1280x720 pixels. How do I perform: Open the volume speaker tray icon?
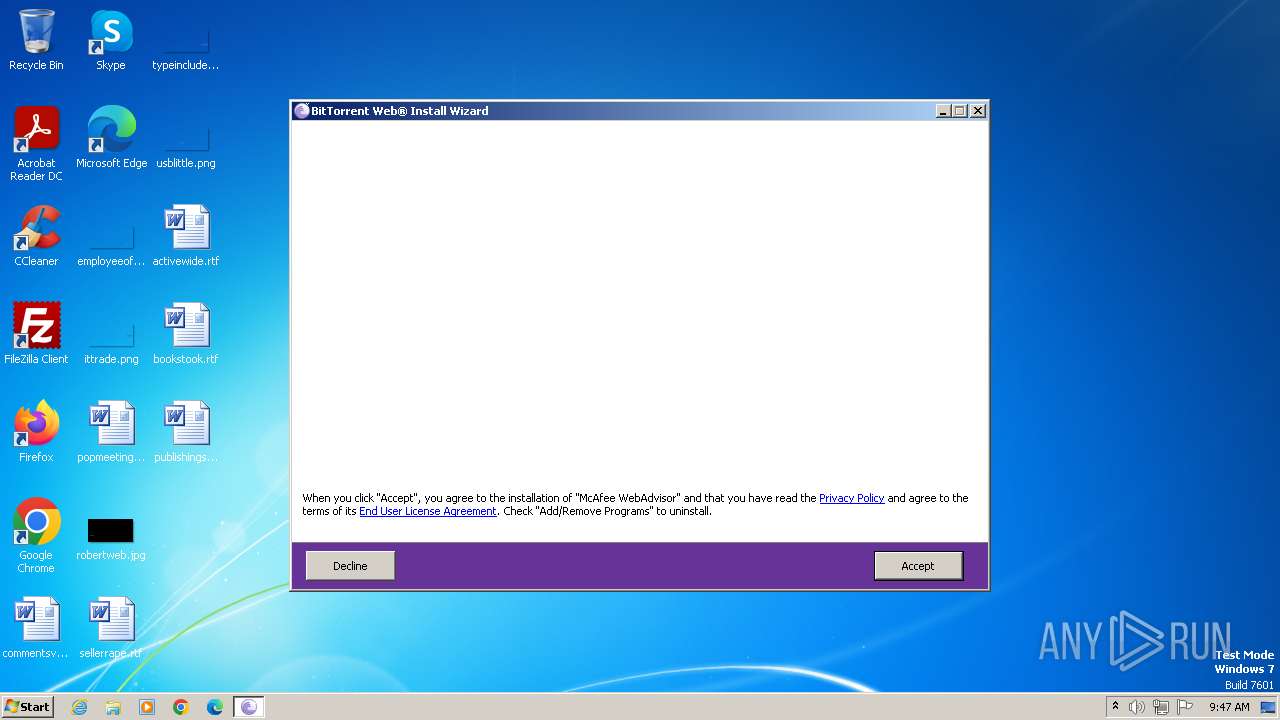(1137, 707)
